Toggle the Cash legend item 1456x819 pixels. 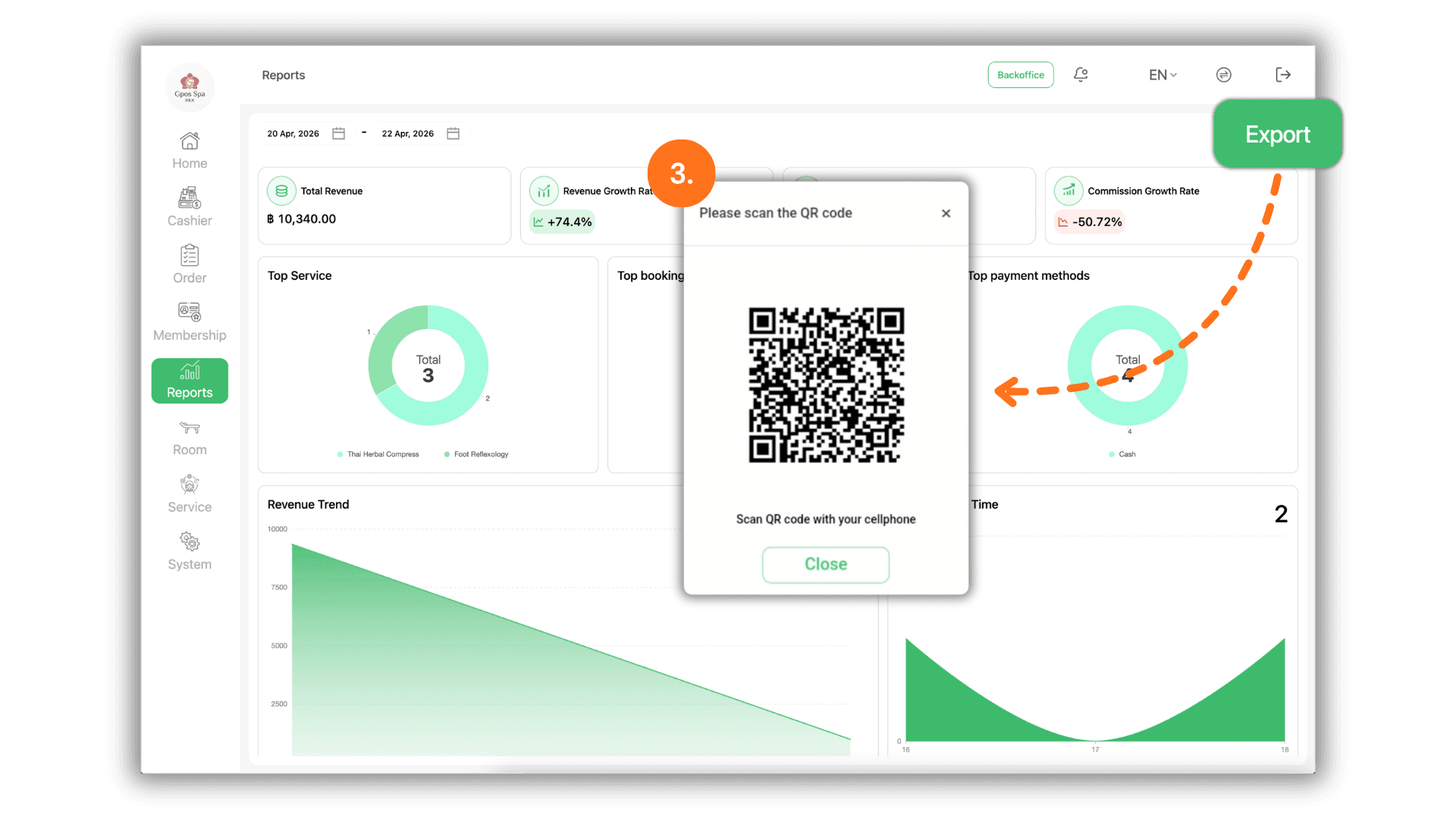tap(1122, 454)
